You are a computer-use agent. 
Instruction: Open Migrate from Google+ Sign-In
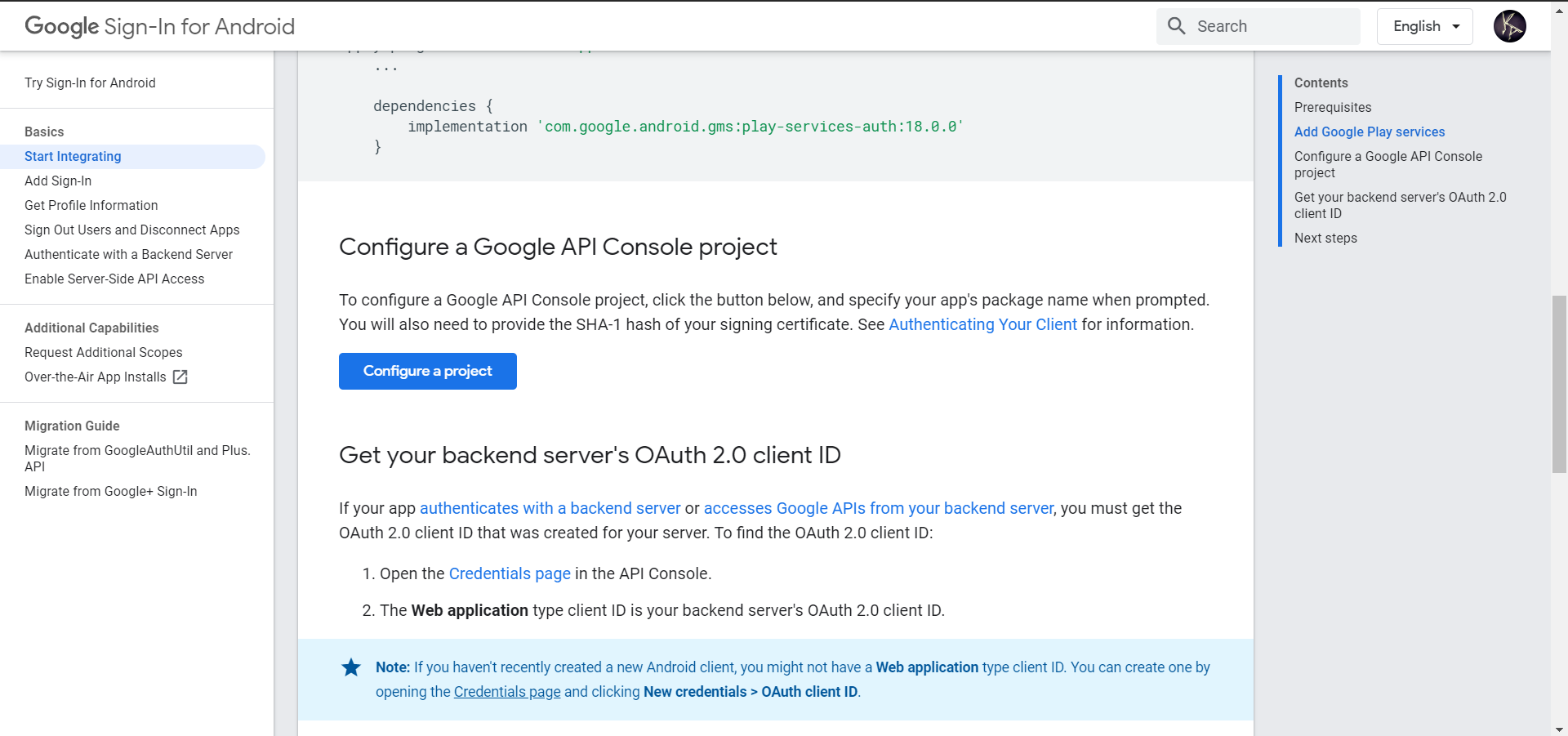111,491
